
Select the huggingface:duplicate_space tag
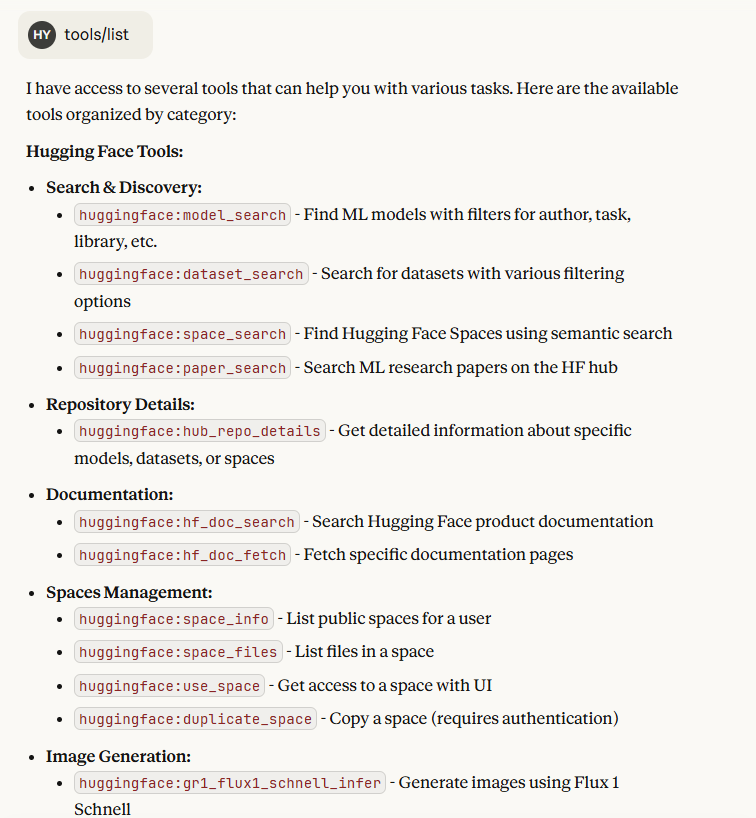pos(195,719)
